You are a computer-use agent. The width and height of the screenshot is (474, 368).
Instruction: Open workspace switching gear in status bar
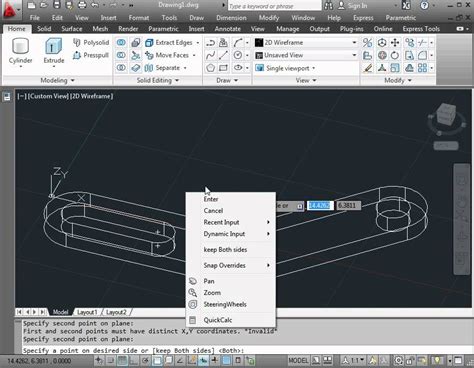(399, 360)
